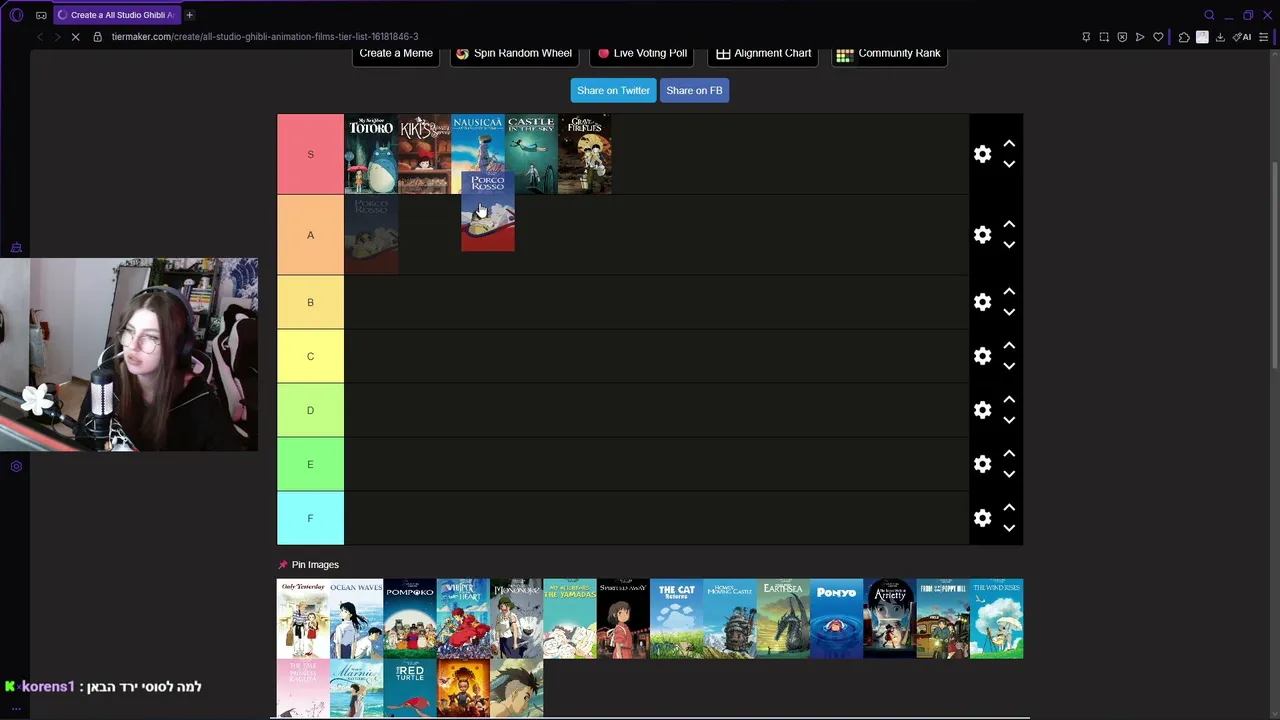Move the E tier row up
Screen dimensions: 1280x720
tap(1009, 454)
